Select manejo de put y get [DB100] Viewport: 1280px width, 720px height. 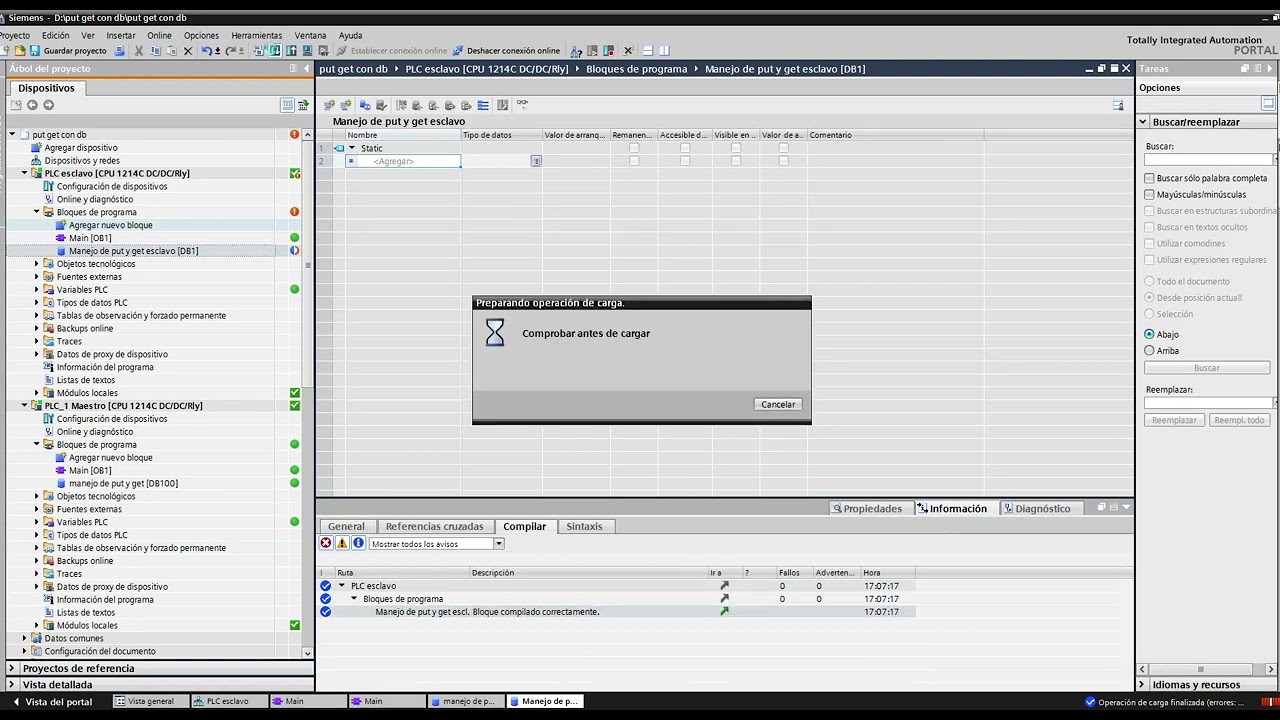(x=123, y=483)
